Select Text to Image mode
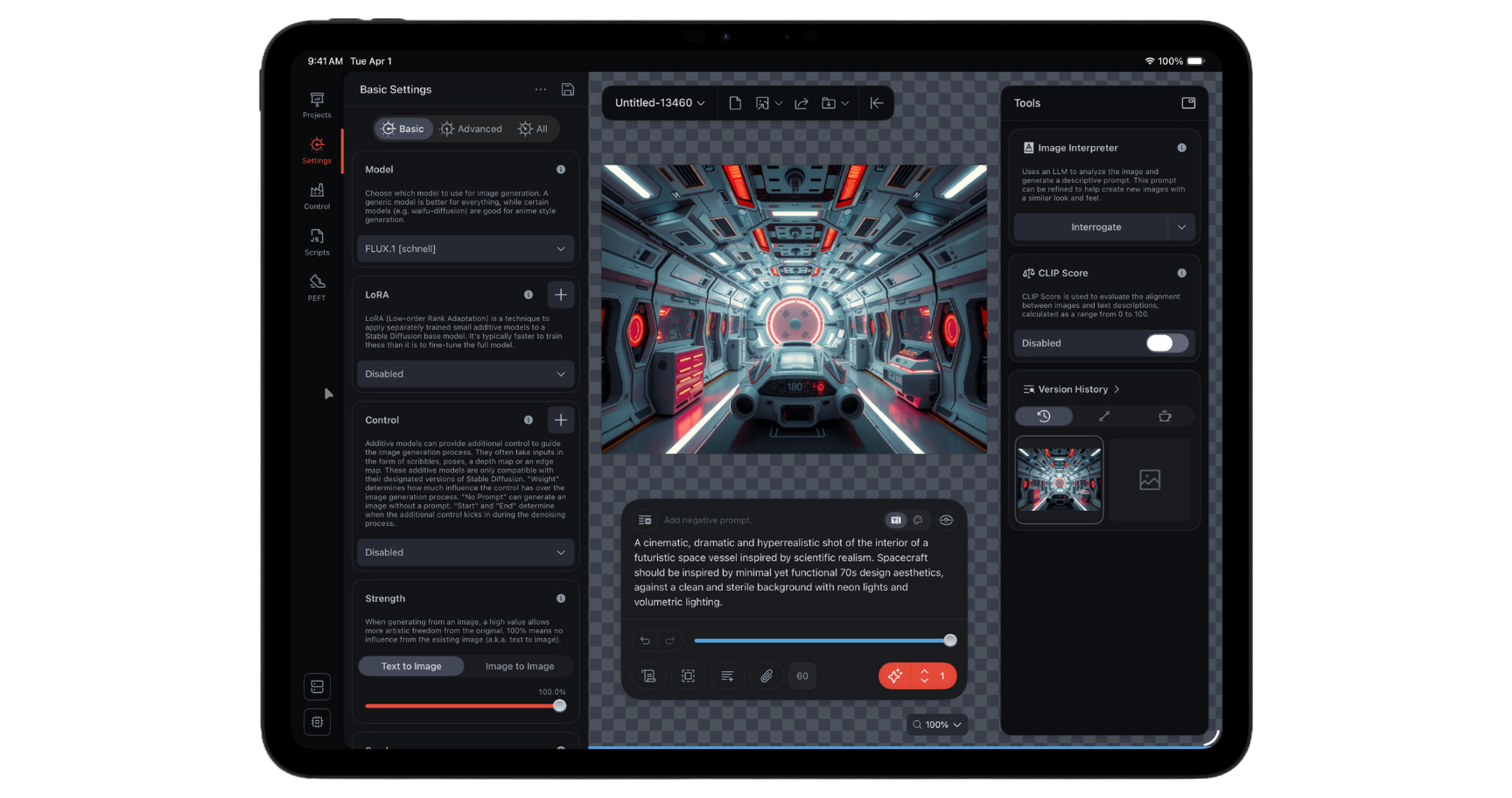 click(411, 666)
